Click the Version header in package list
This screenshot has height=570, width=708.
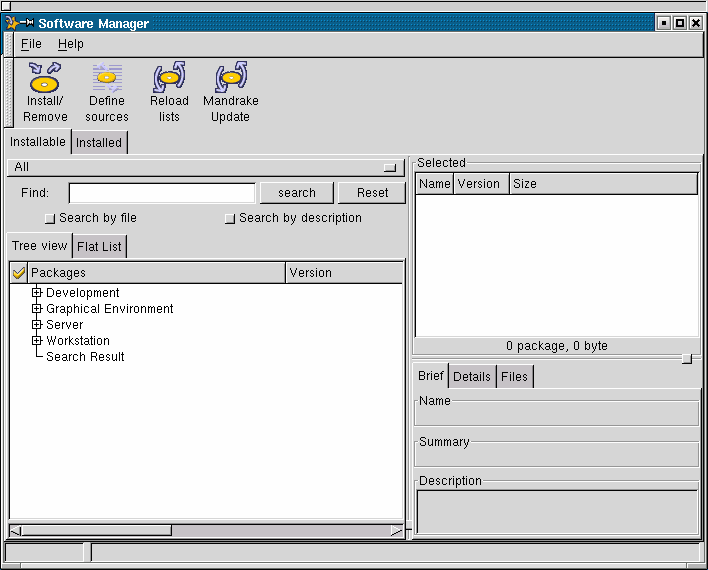pyautogui.click(x=345, y=273)
